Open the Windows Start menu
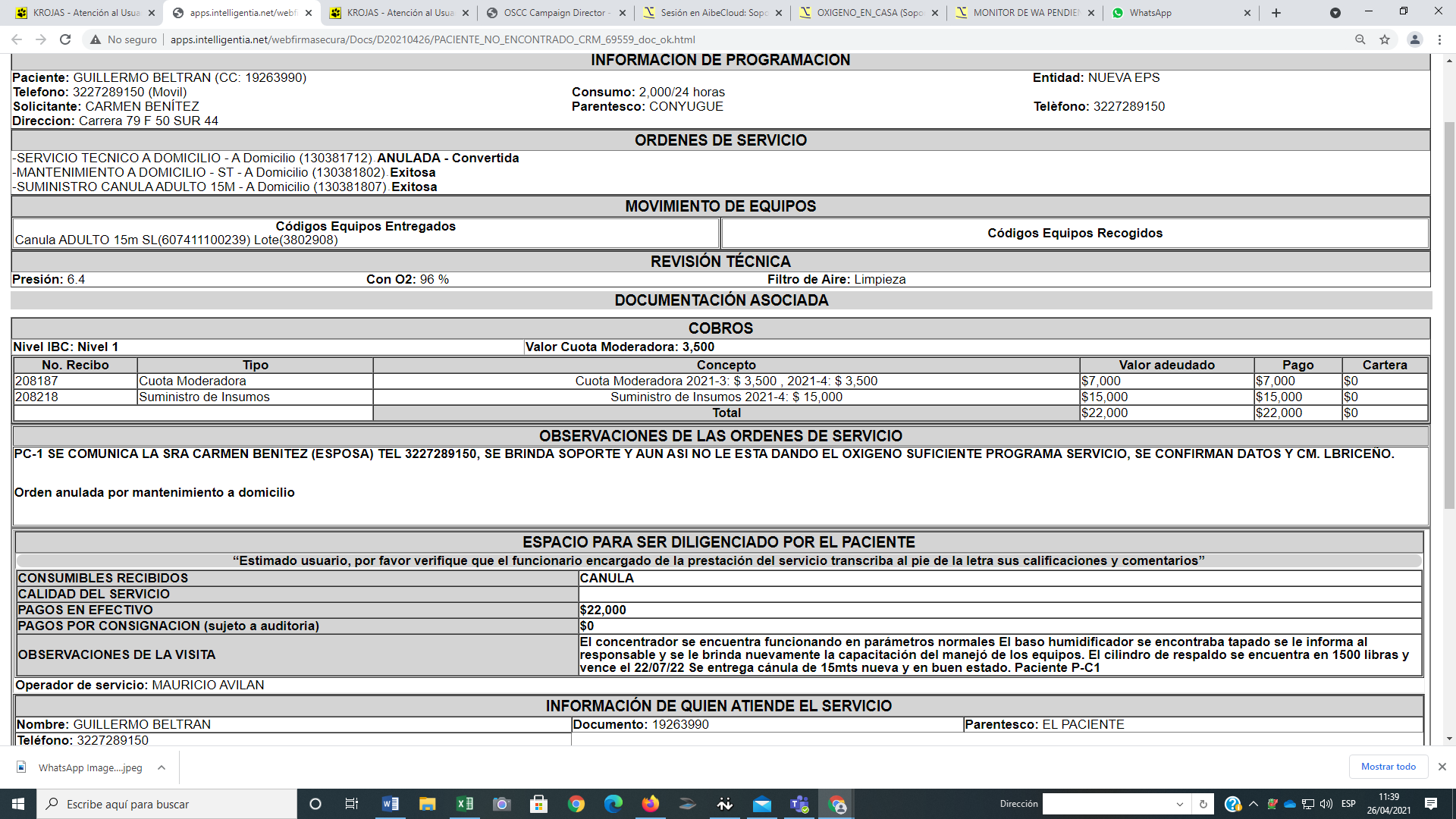Screen dimensions: 1456x819 point(18,804)
